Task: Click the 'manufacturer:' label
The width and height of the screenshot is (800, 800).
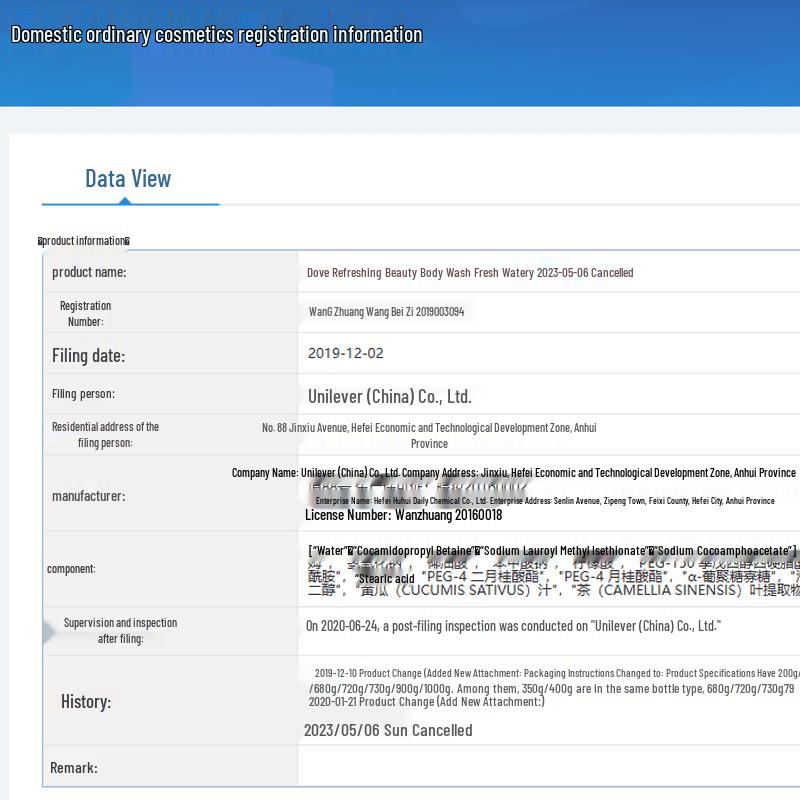Action: [88, 496]
